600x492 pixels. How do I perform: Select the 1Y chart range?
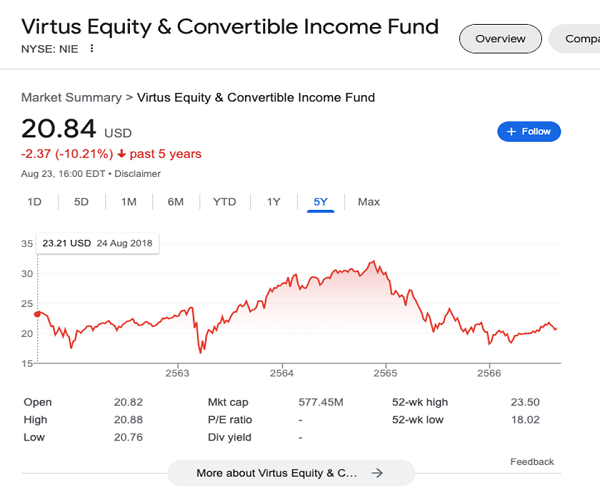(274, 202)
